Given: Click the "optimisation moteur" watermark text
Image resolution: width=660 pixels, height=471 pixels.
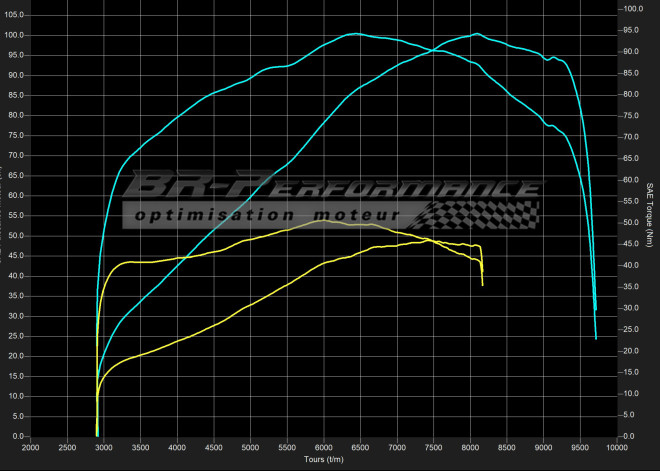Looking at the screenshot, I should tap(267, 216).
